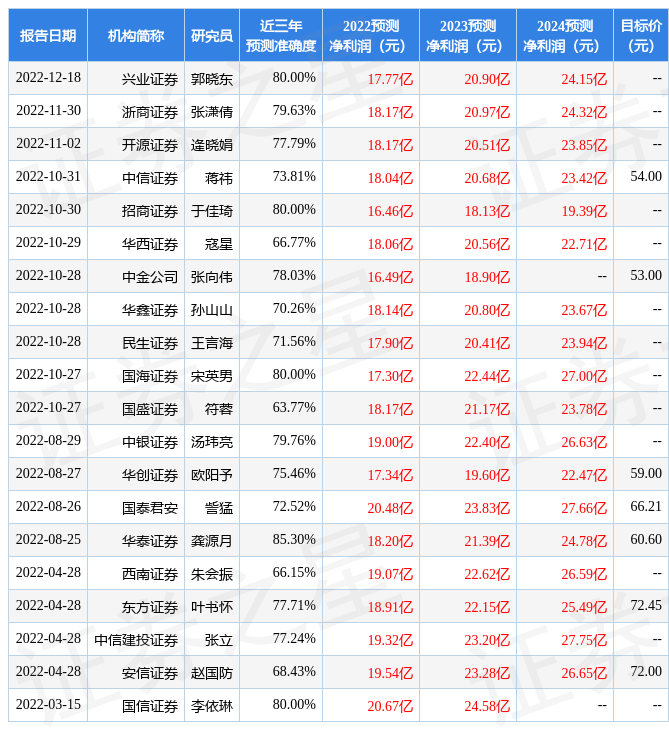Click researcher 孙山山

(212, 310)
